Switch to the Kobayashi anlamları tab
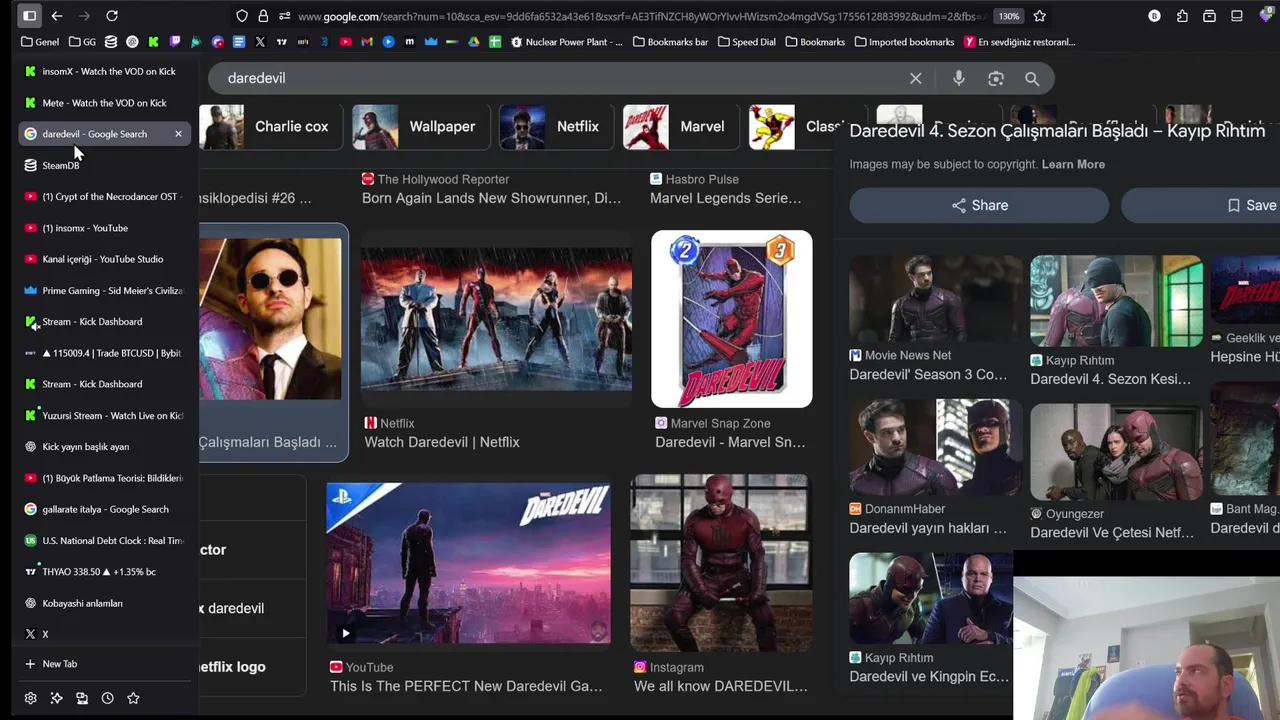Viewport: 1280px width, 720px height. point(104,604)
